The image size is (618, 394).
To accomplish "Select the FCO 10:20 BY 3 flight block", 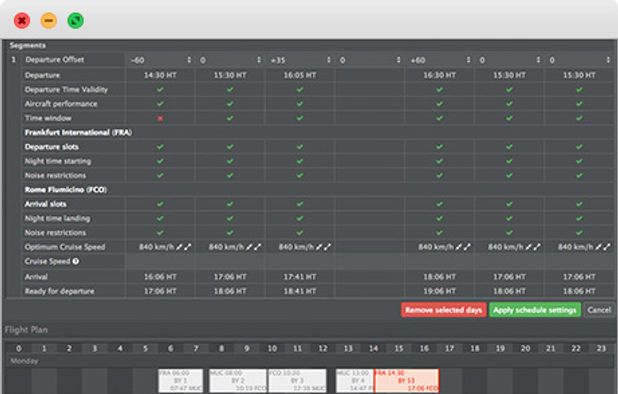I will 297,381.
